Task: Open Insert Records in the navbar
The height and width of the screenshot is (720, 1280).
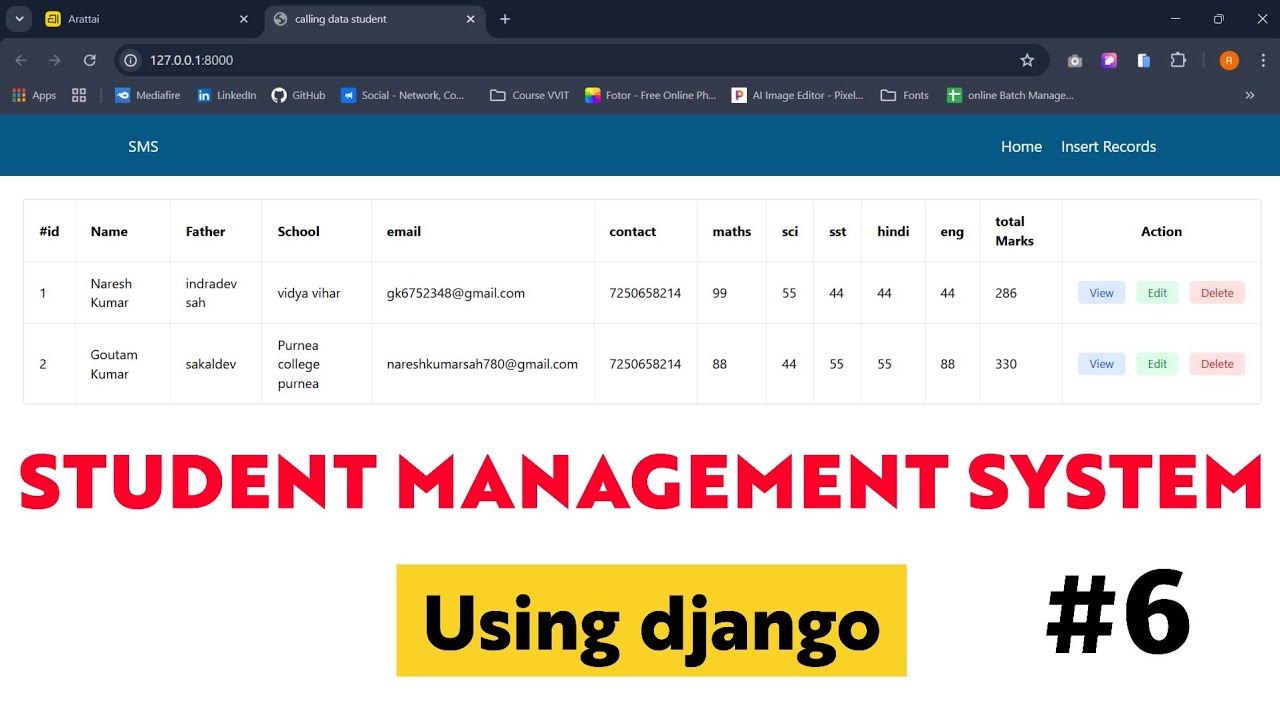Action: [1108, 147]
